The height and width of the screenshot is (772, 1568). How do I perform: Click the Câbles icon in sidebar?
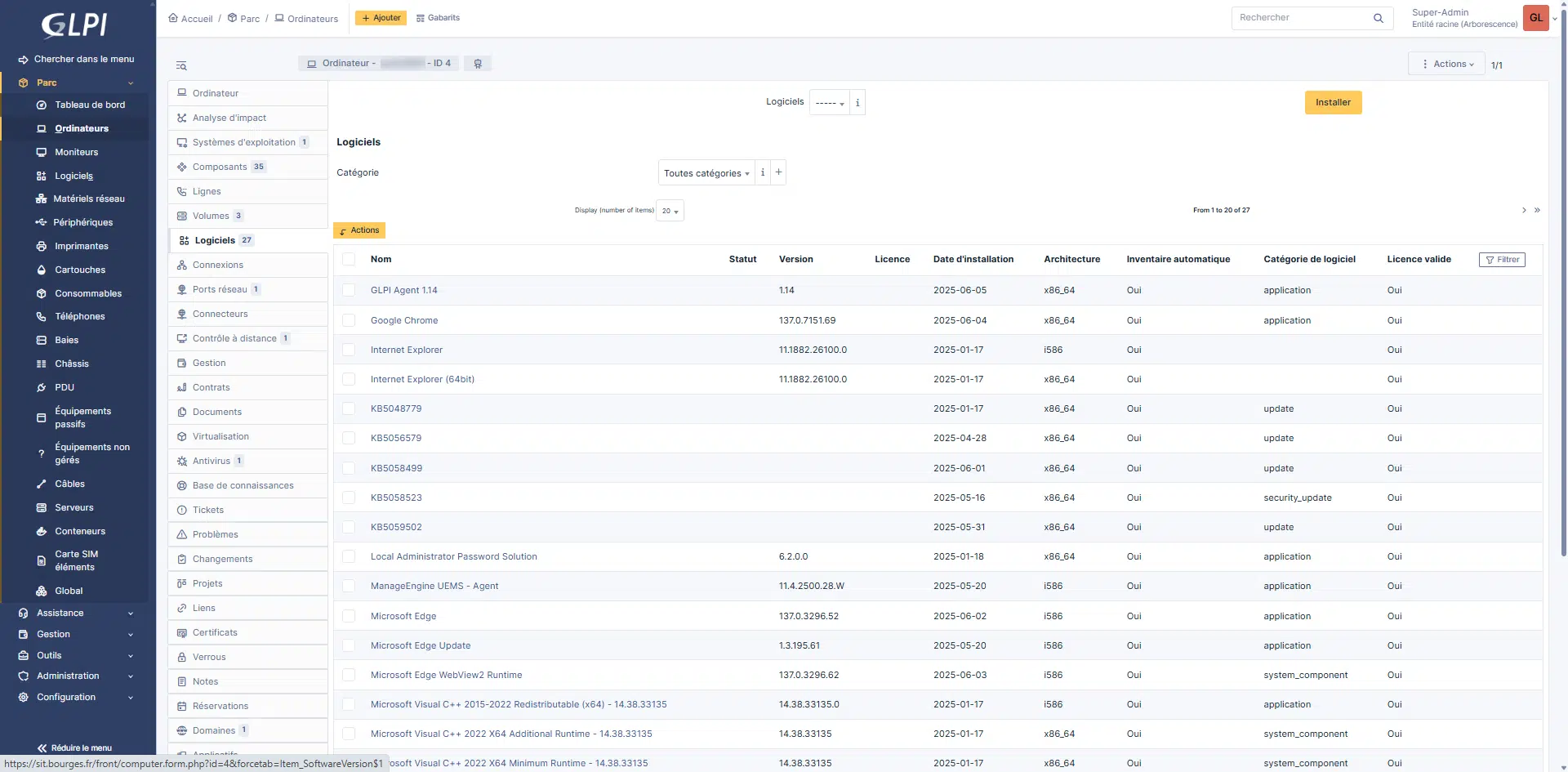[41, 484]
